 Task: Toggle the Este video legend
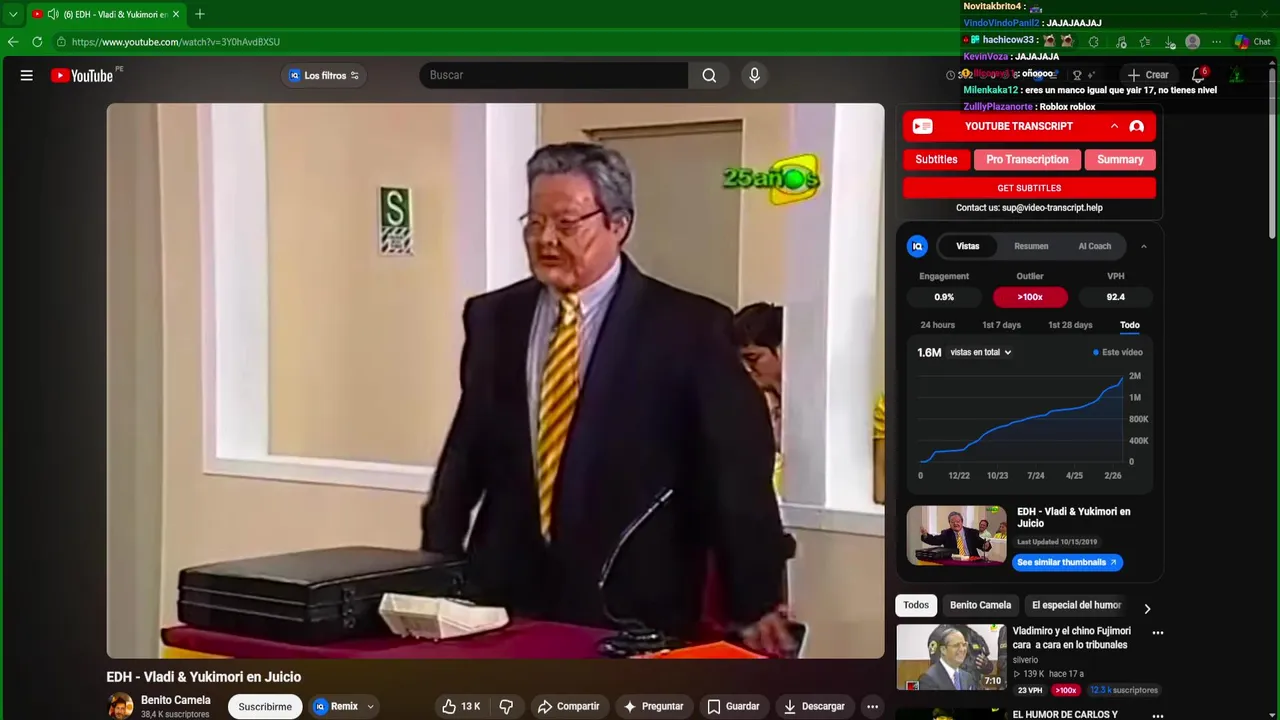[1118, 352]
